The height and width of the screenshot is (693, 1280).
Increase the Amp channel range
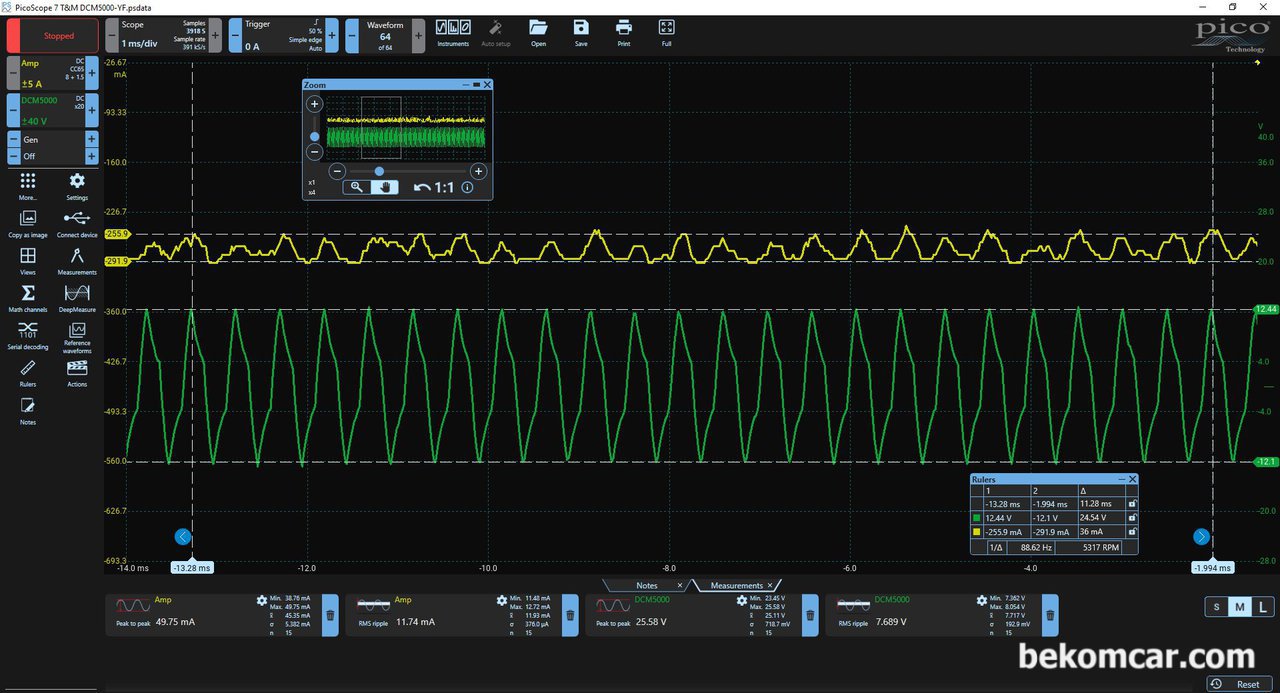tap(92, 73)
